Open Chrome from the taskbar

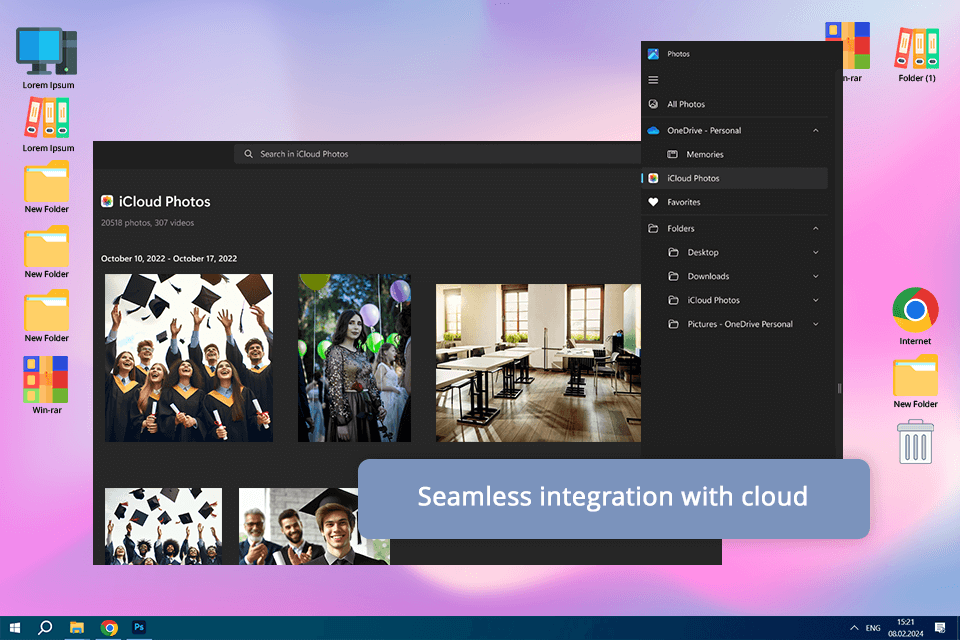point(109,628)
